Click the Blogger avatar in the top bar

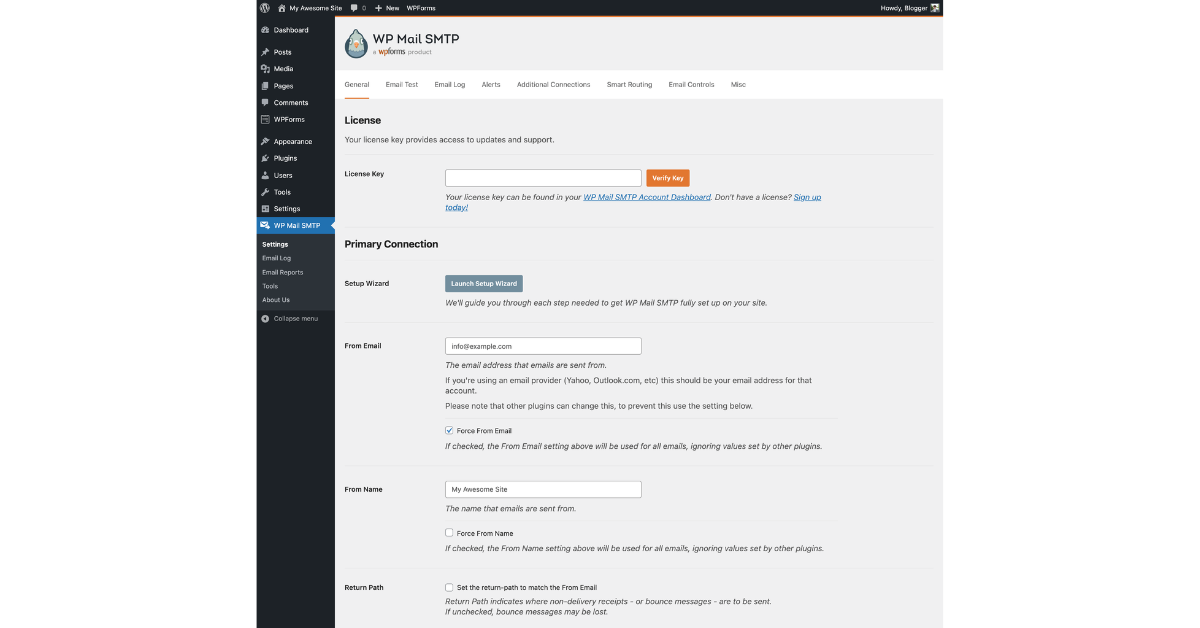pos(934,7)
